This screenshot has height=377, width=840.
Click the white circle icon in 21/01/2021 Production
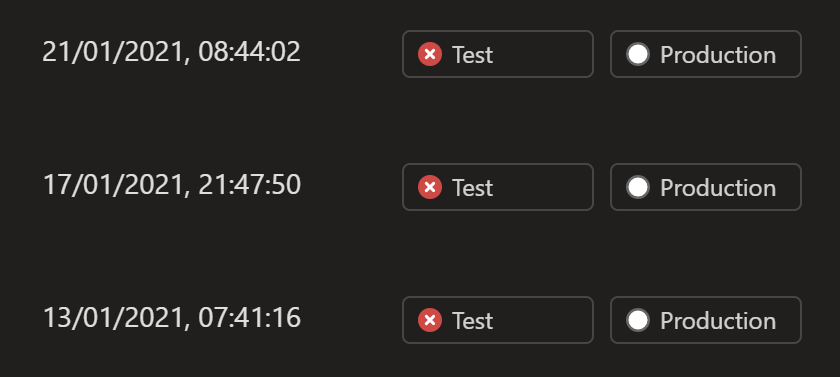638,54
